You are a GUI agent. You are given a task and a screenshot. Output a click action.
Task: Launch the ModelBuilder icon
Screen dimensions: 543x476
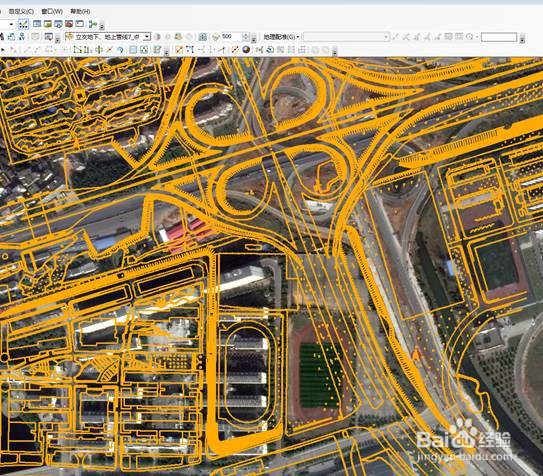[x=93, y=24]
